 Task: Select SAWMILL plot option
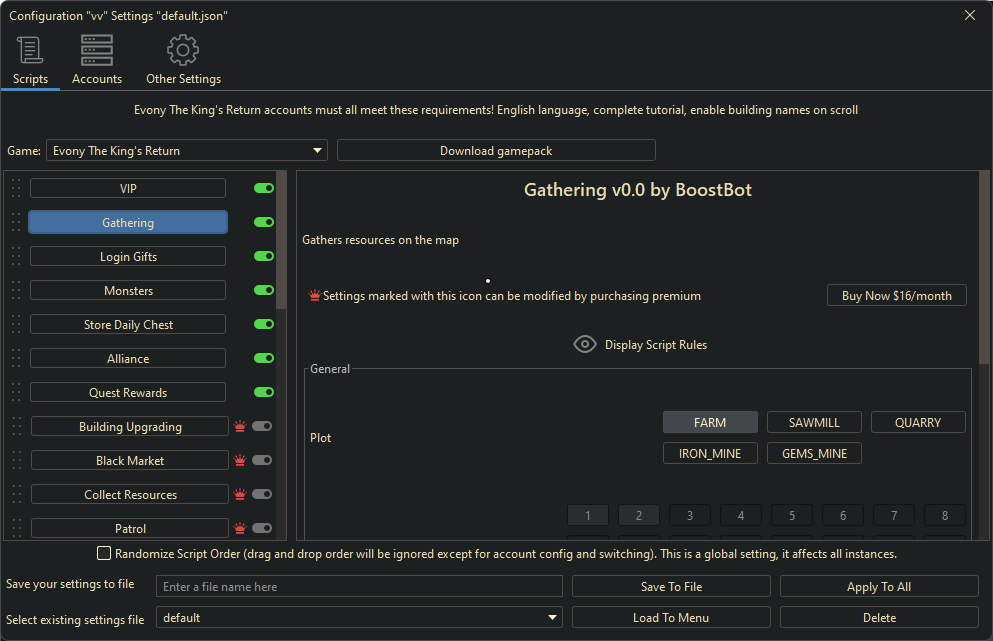tap(814, 422)
